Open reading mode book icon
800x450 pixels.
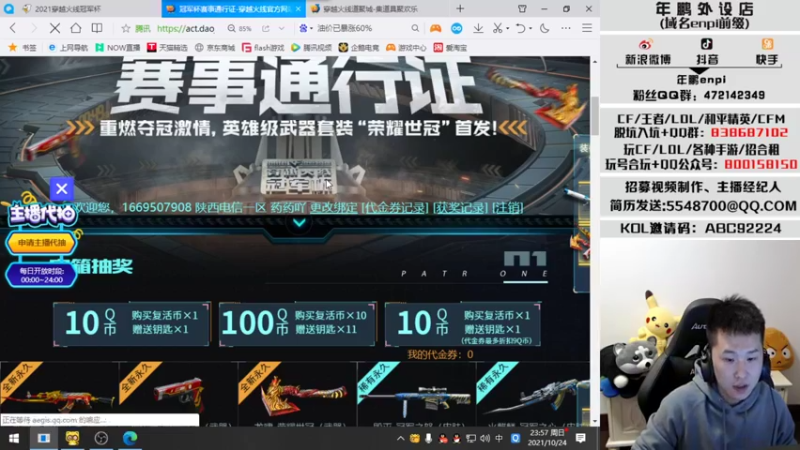(97, 28)
